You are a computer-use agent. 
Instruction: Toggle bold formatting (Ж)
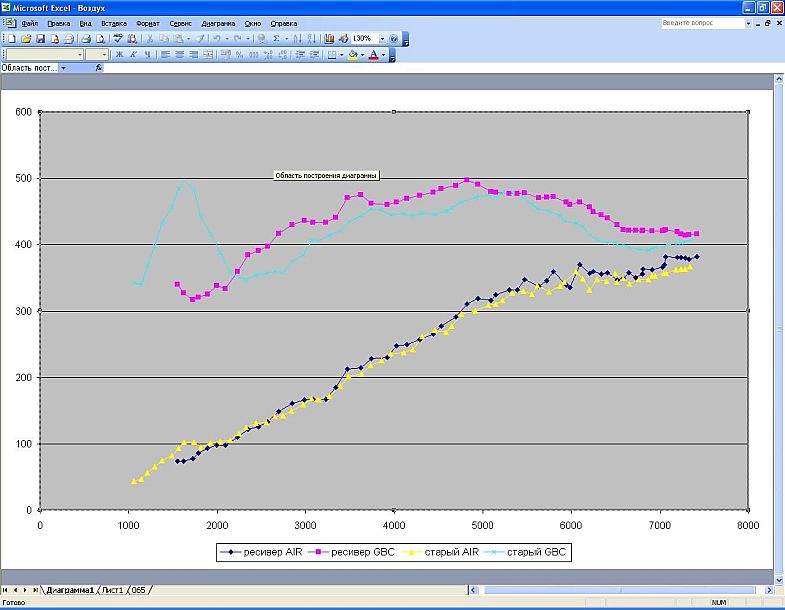tap(120, 55)
